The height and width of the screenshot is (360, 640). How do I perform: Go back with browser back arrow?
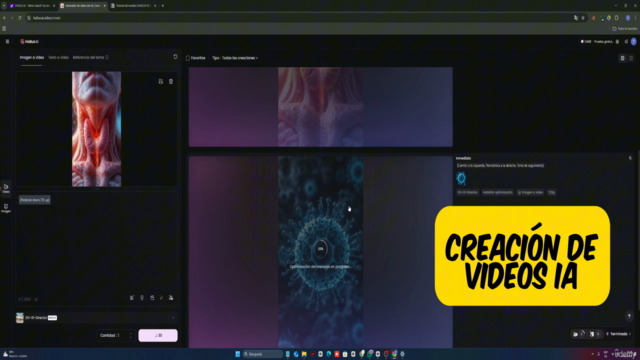click(x=4, y=18)
